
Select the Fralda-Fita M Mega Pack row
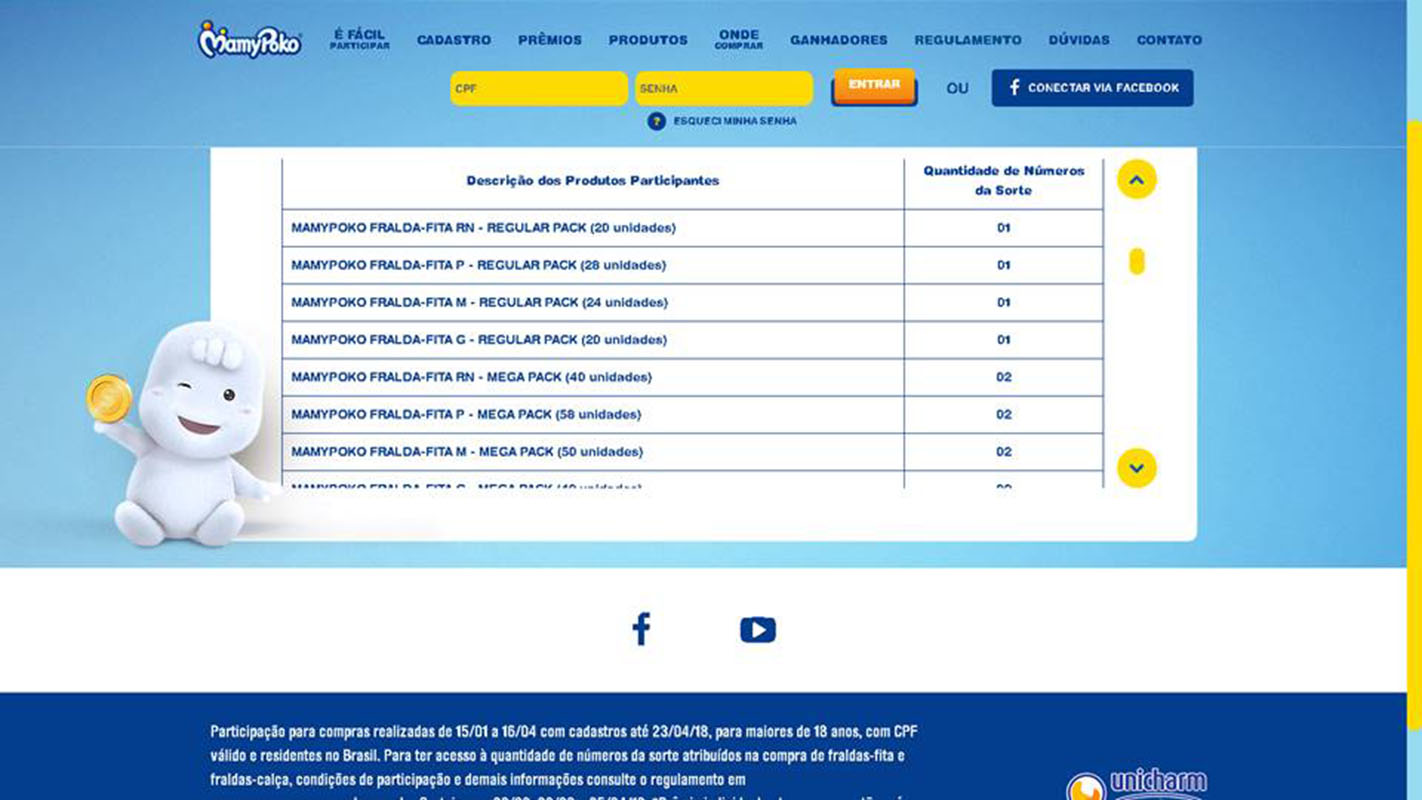(693, 452)
